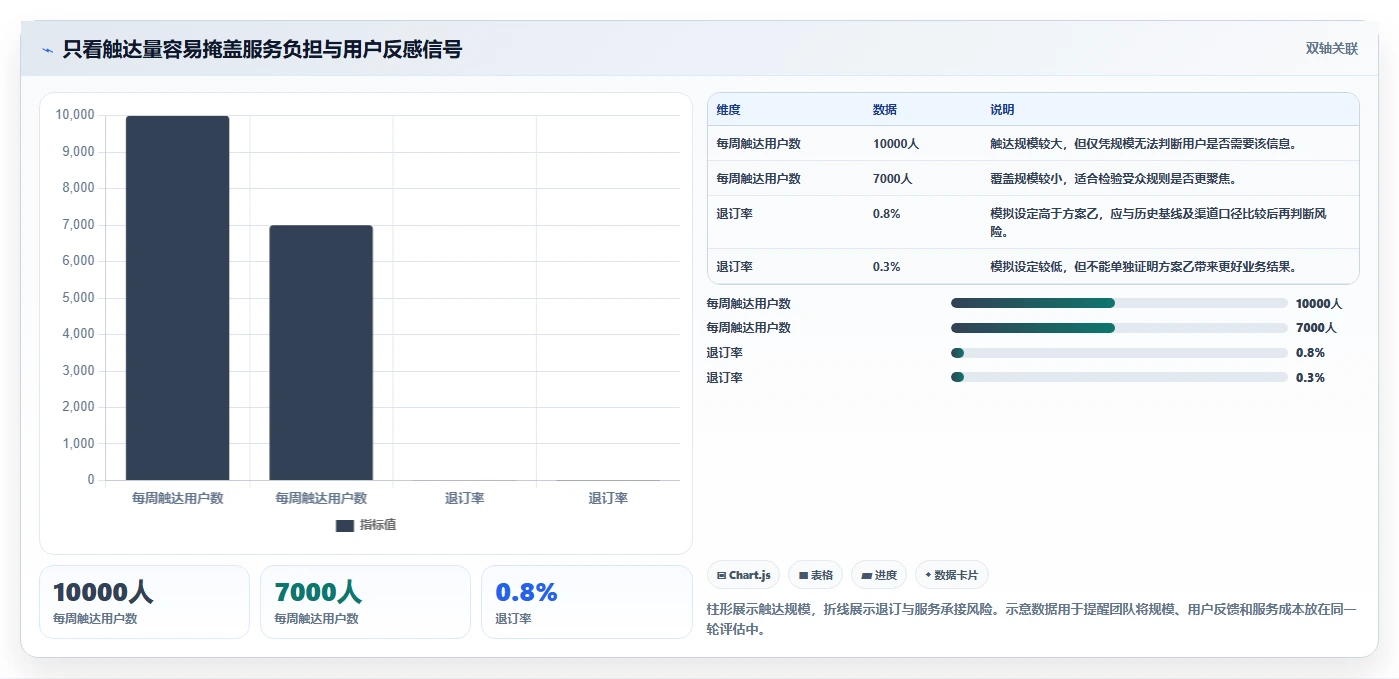The width and height of the screenshot is (1399, 679).
Task: Select the Chart.js chip
Action: [x=744, y=575]
